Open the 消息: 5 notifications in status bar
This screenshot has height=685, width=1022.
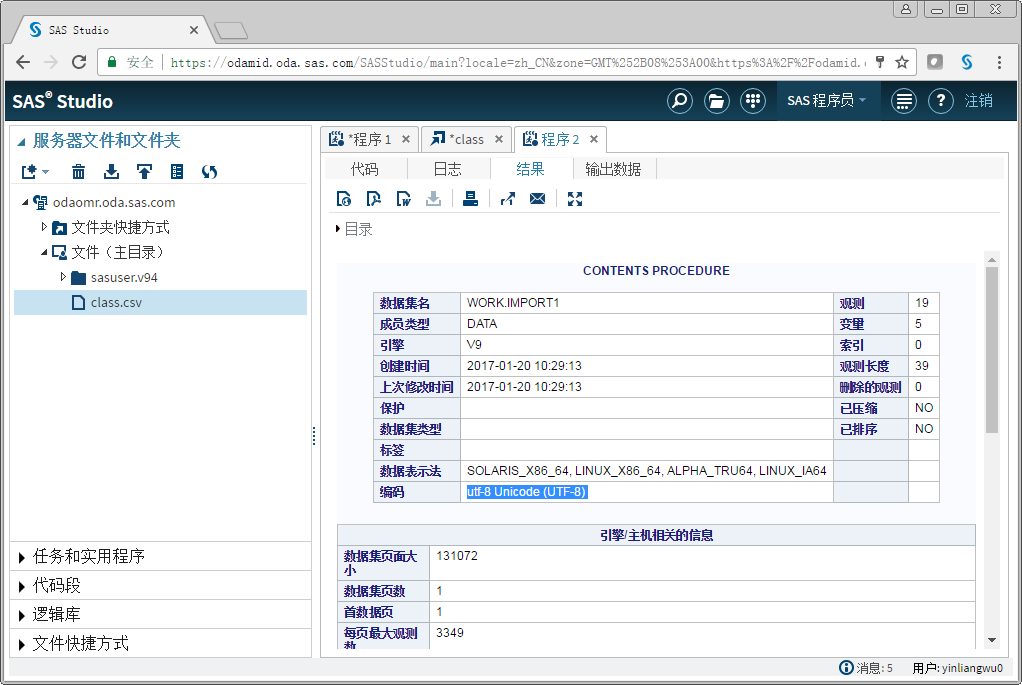coord(866,668)
